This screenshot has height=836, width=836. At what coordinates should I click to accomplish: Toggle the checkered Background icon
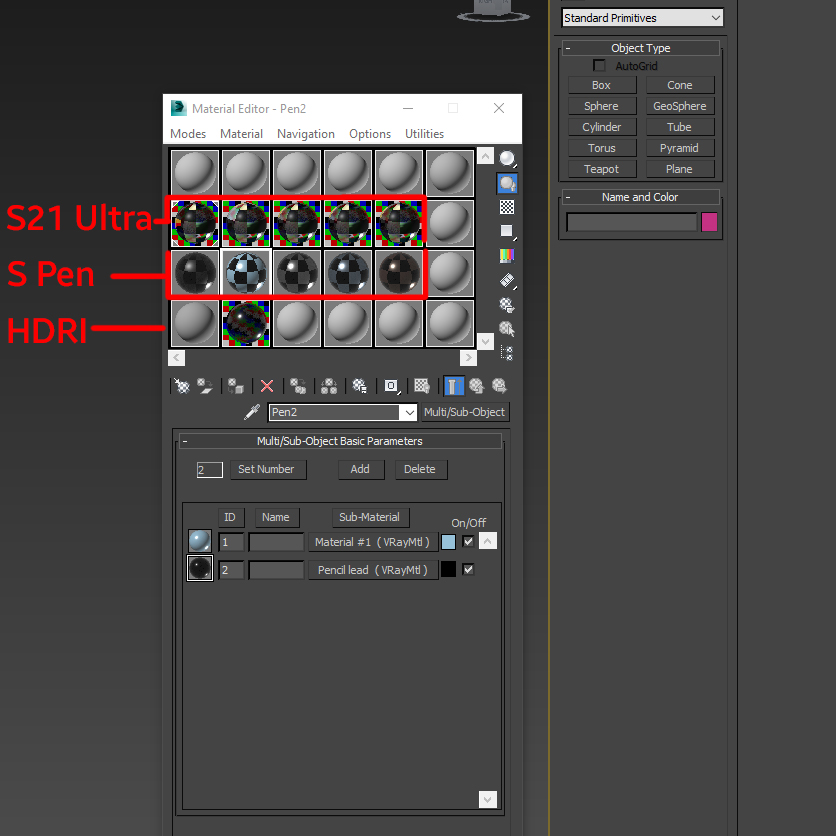click(x=507, y=207)
